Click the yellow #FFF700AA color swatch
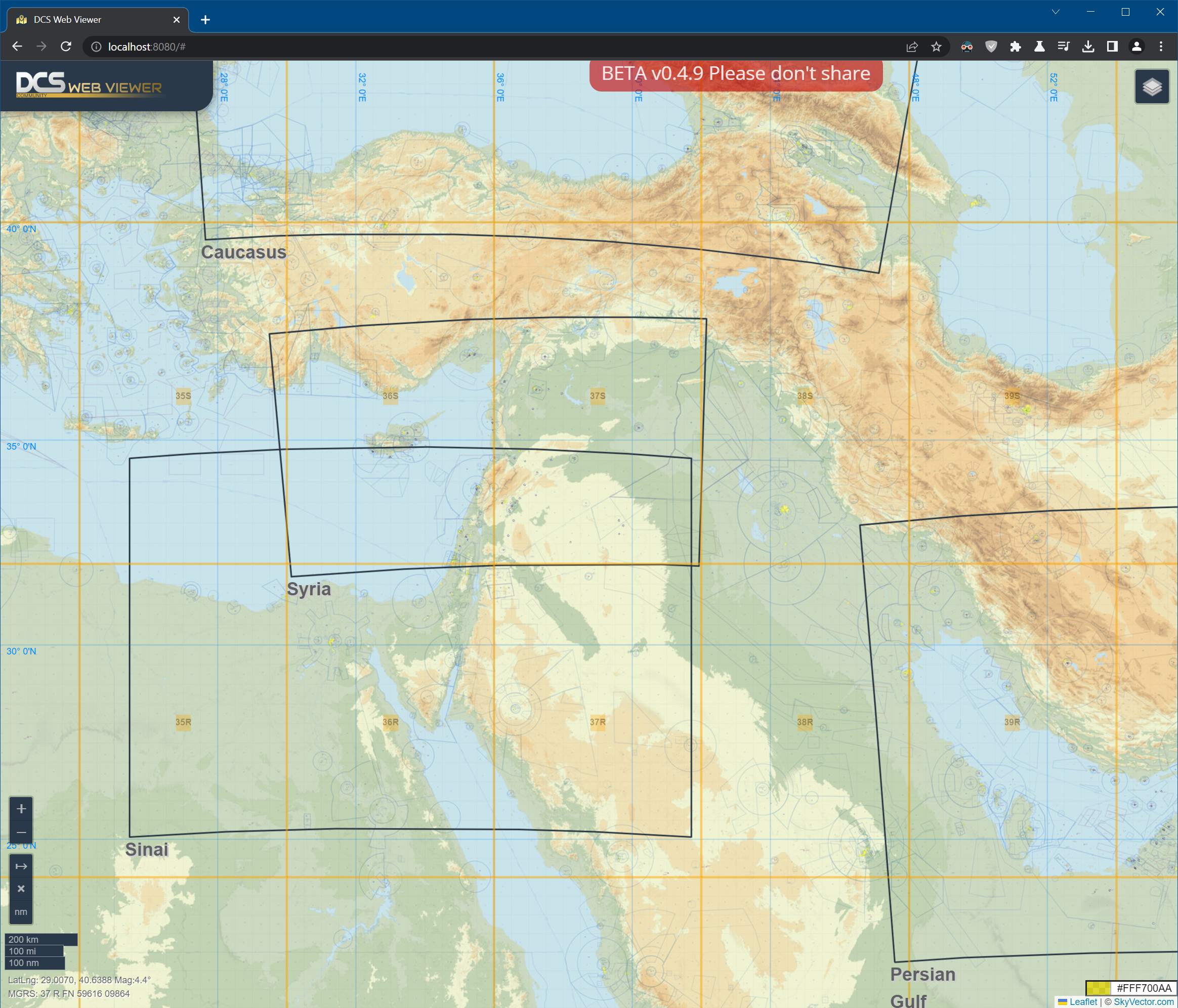 (1099, 988)
